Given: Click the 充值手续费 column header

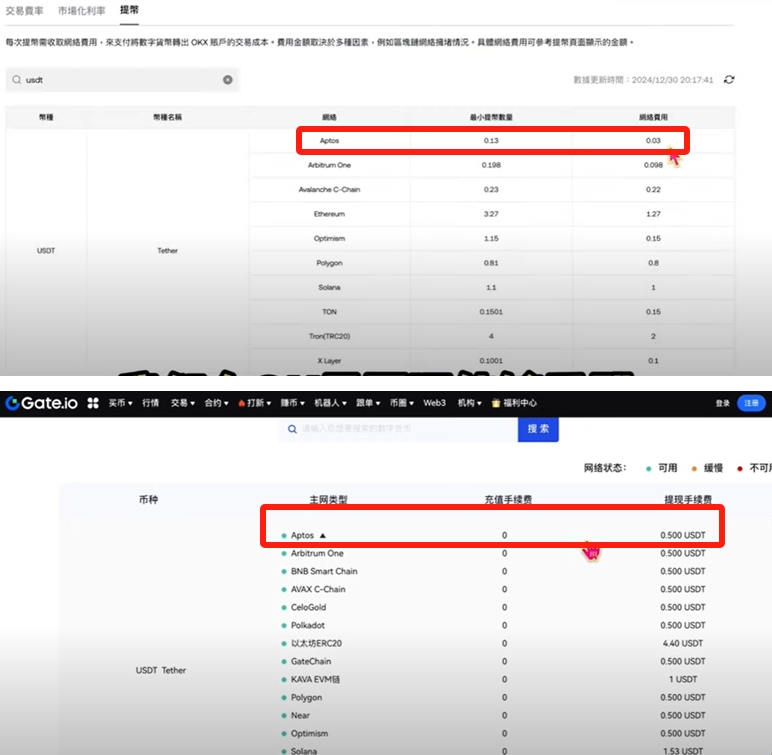Looking at the screenshot, I should click(508, 499).
